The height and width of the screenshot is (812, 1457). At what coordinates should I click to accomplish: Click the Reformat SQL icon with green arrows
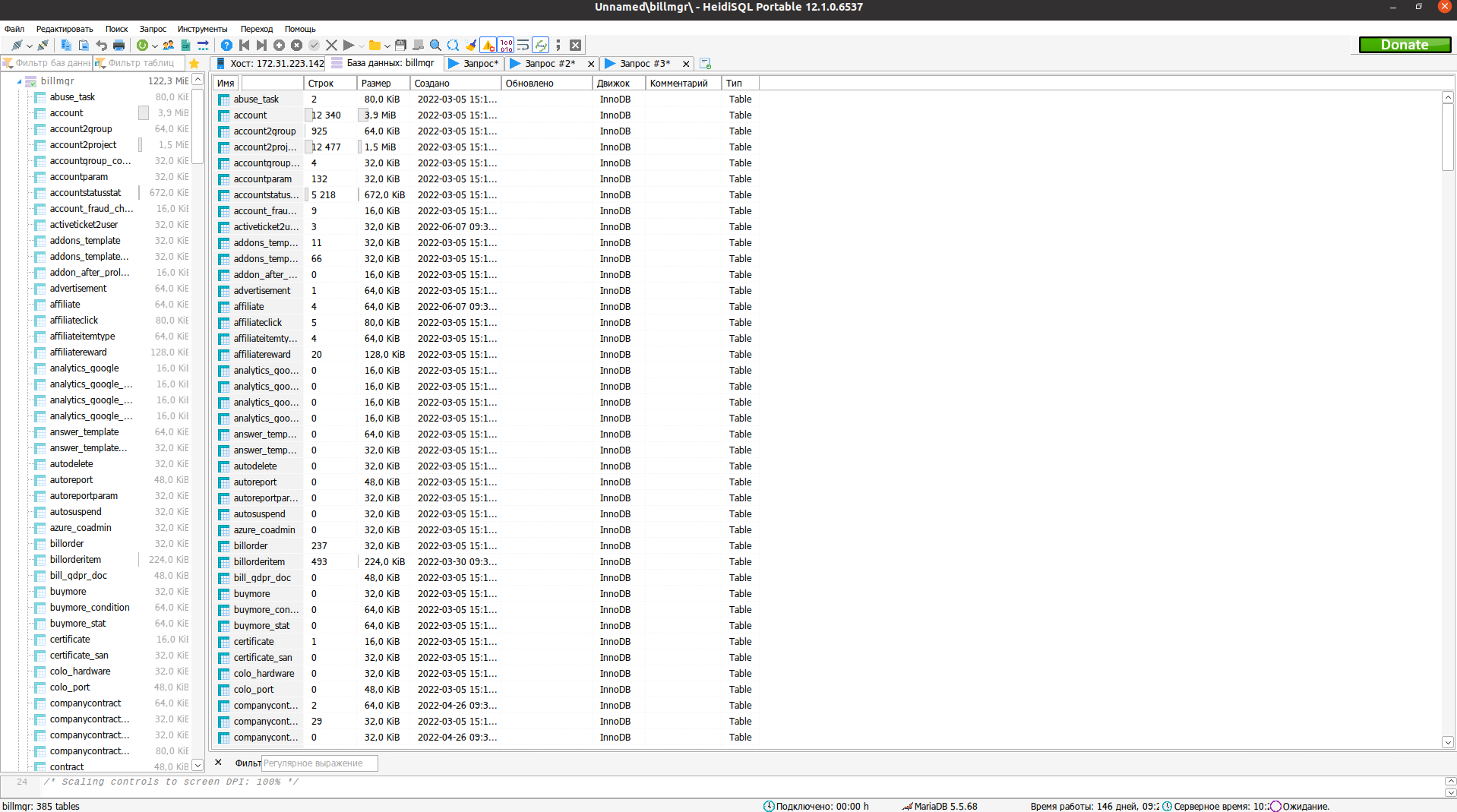pos(540,46)
